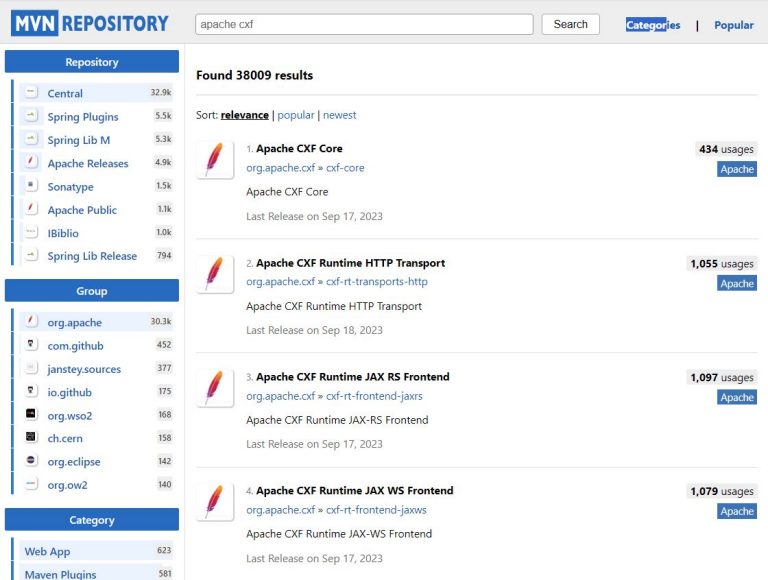Click the cxf-rt-transports-http artifact link

coord(377,282)
